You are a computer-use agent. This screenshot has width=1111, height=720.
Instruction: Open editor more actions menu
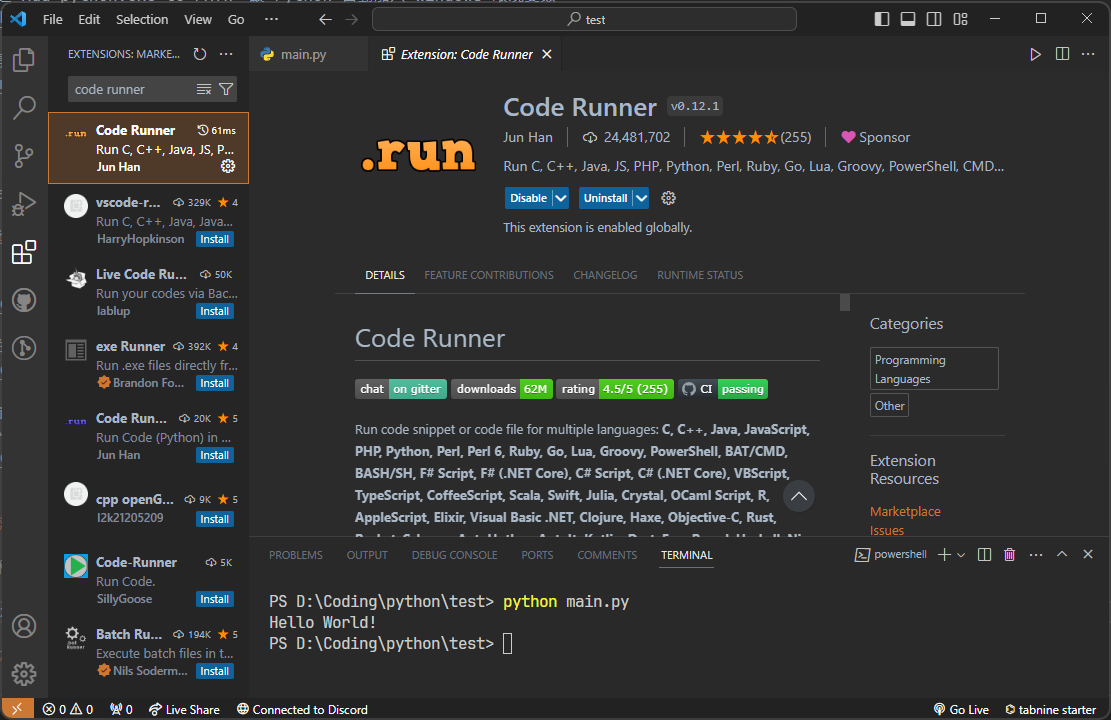tap(1088, 55)
